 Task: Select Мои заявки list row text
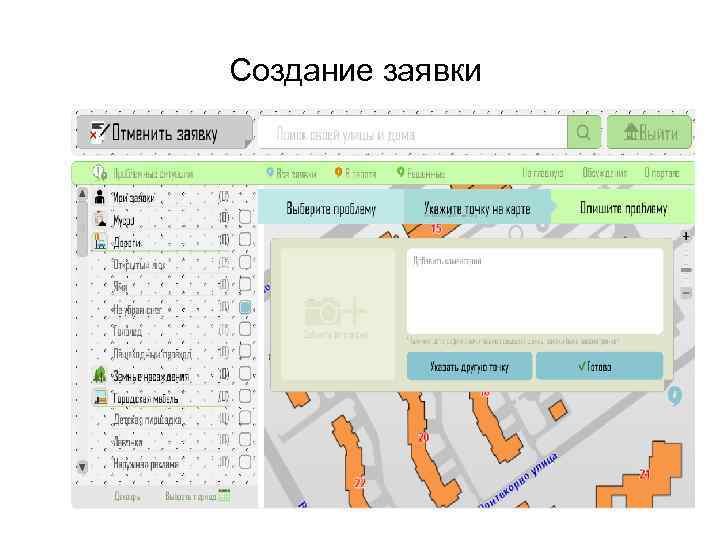point(133,198)
